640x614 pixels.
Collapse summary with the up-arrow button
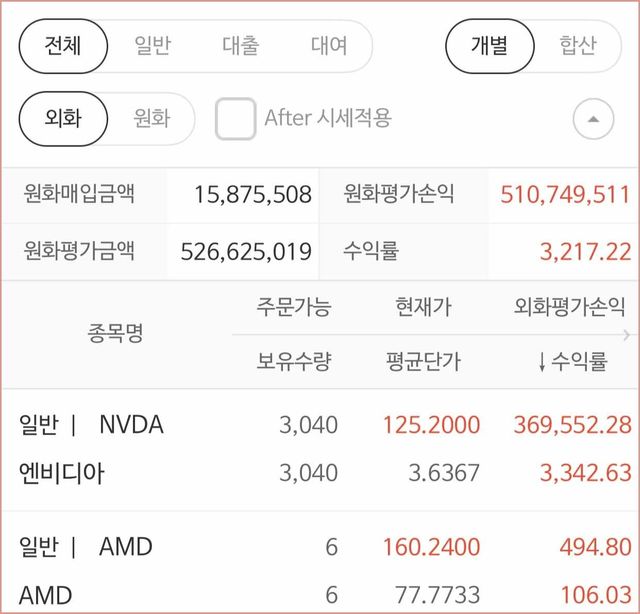pos(593,120)
